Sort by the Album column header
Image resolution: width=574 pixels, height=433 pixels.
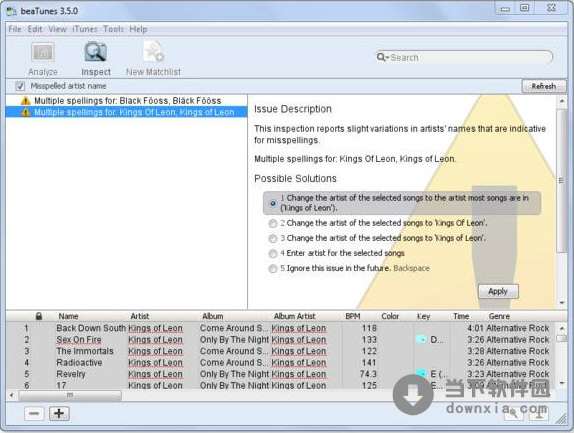tap(212, 316)
